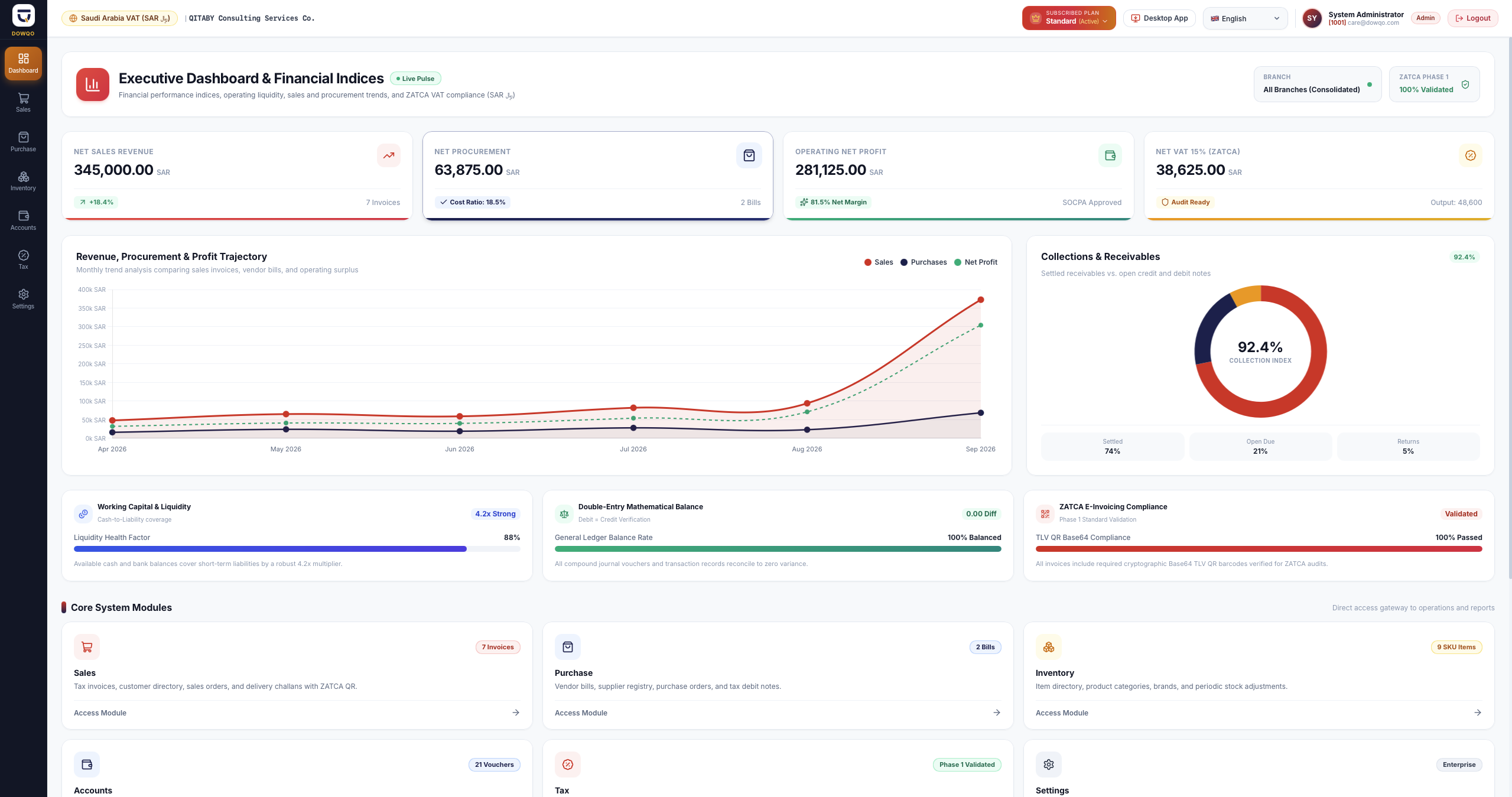
Task: Click the 4.2x Strong badge
Action: point(495,514)
